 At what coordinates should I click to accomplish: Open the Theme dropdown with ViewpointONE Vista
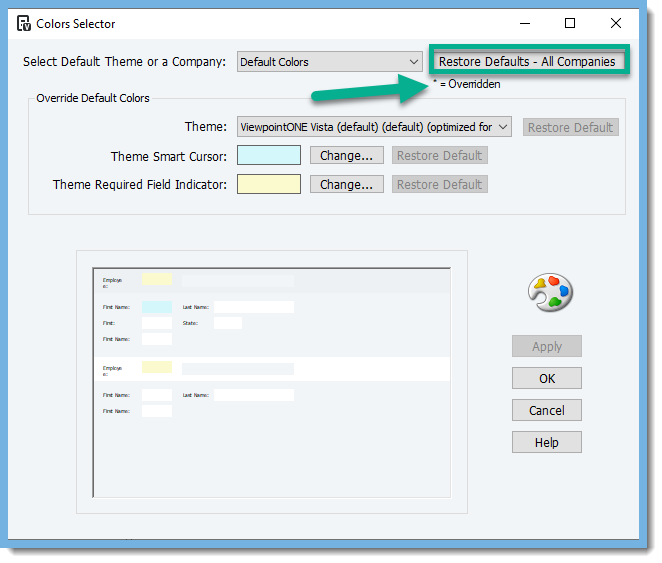(x=374, y=127)
